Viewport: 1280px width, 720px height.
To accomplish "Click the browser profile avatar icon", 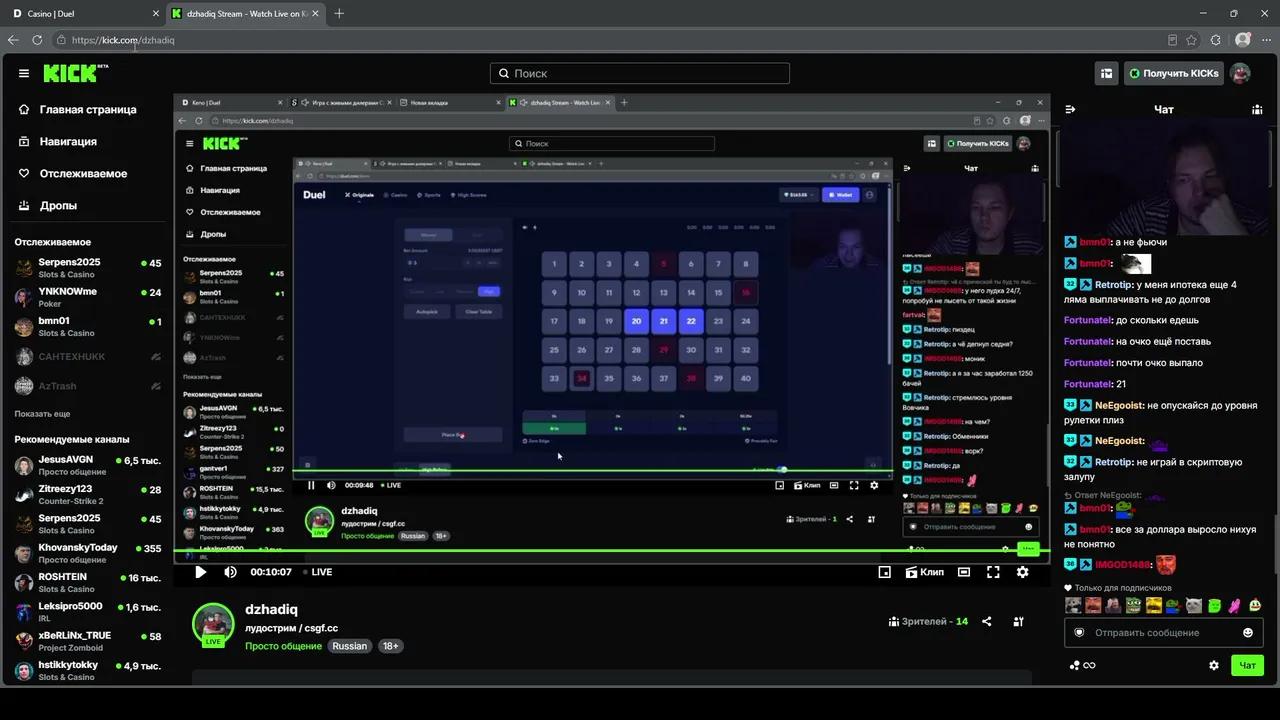I will point(1243,40).
